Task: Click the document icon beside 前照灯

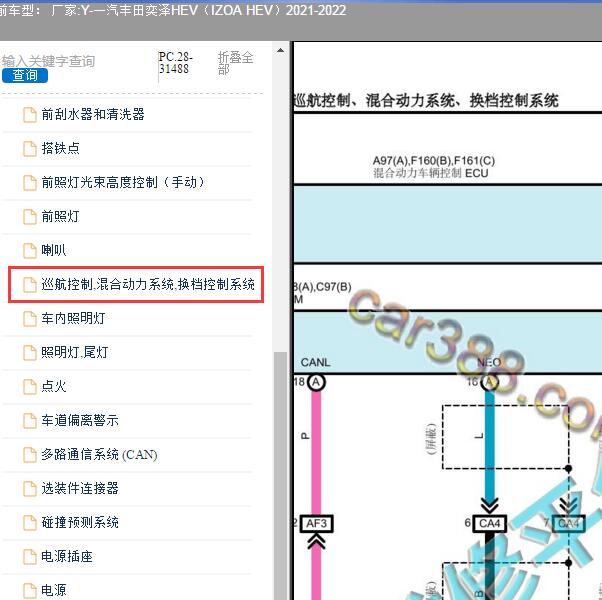Action: coord(30,217)
